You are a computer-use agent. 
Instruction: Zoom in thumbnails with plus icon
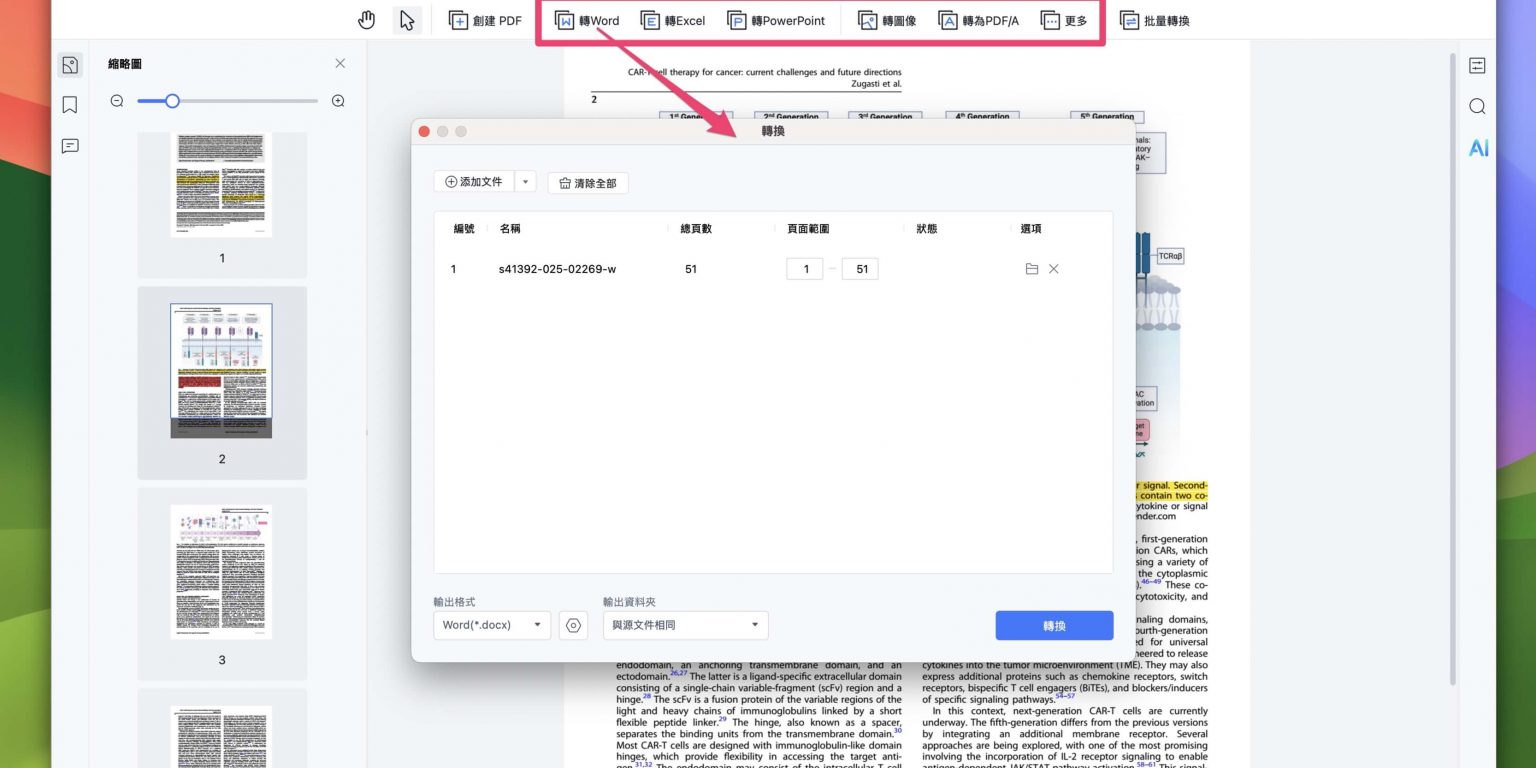click(338, 101)
